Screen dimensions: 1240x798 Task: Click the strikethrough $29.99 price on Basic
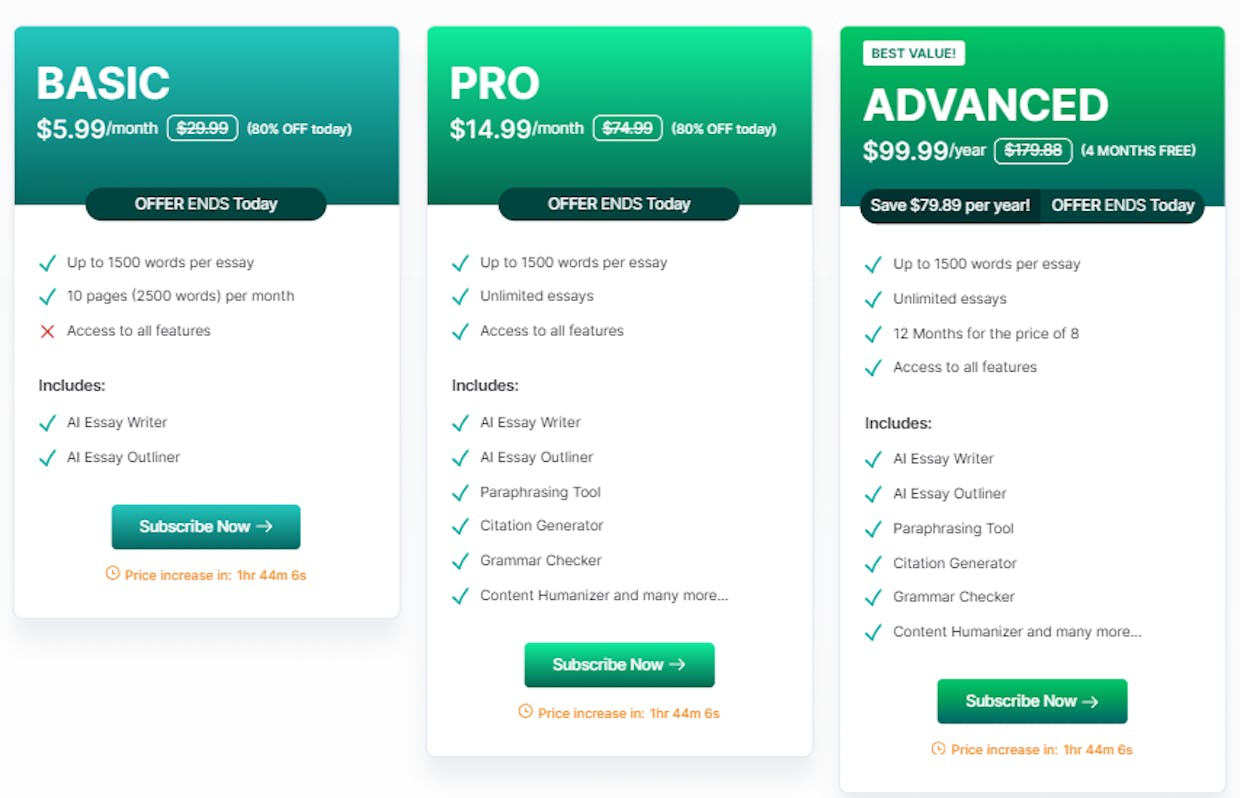[202, 128]
